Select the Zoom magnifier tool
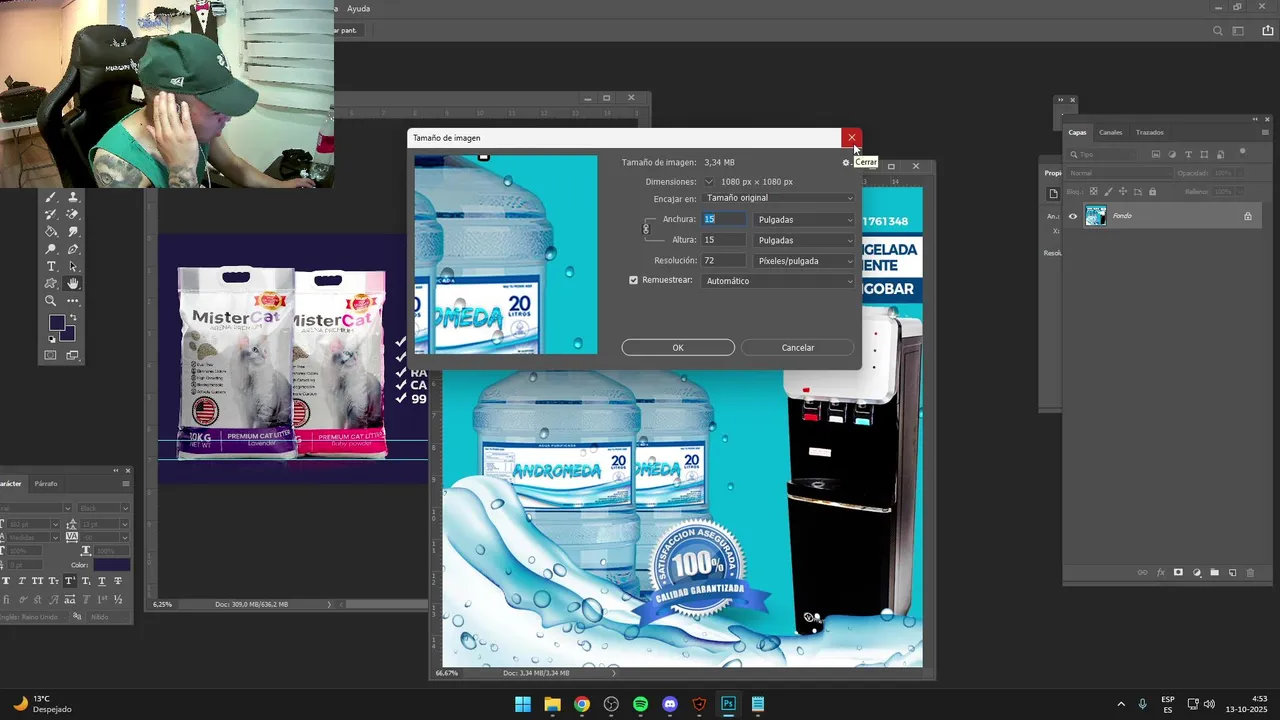This screenshot has height=720, width=1280. pyautogui.click(x=50, y=300)
